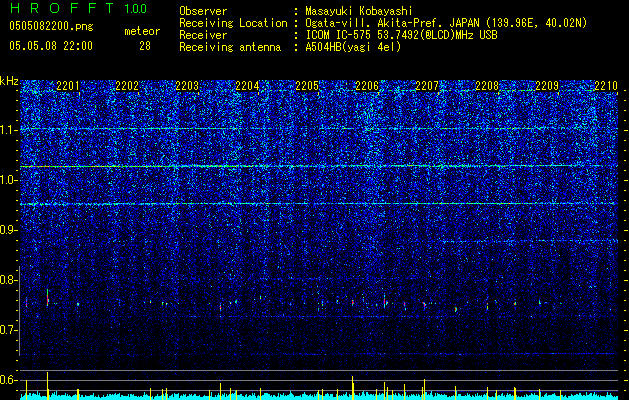This screenshot has height=400, width=629.
Task: Click the ICOM IC-575 receiver text
Action: pyautogui.click(x=401, y=36)
